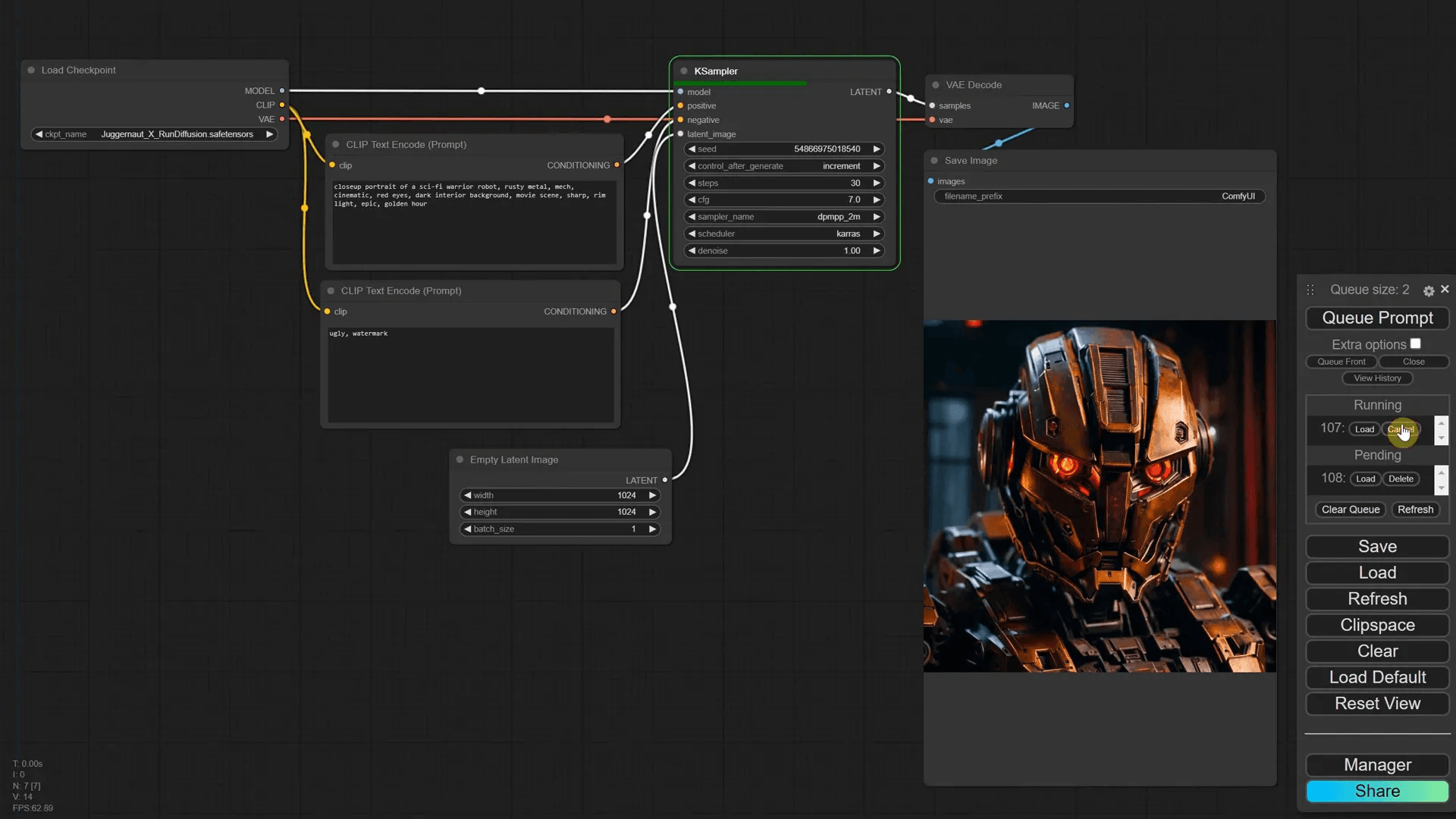Open queue settings gear icon
Viewport: 1456px width, 819px height.
click(1428, 290)
